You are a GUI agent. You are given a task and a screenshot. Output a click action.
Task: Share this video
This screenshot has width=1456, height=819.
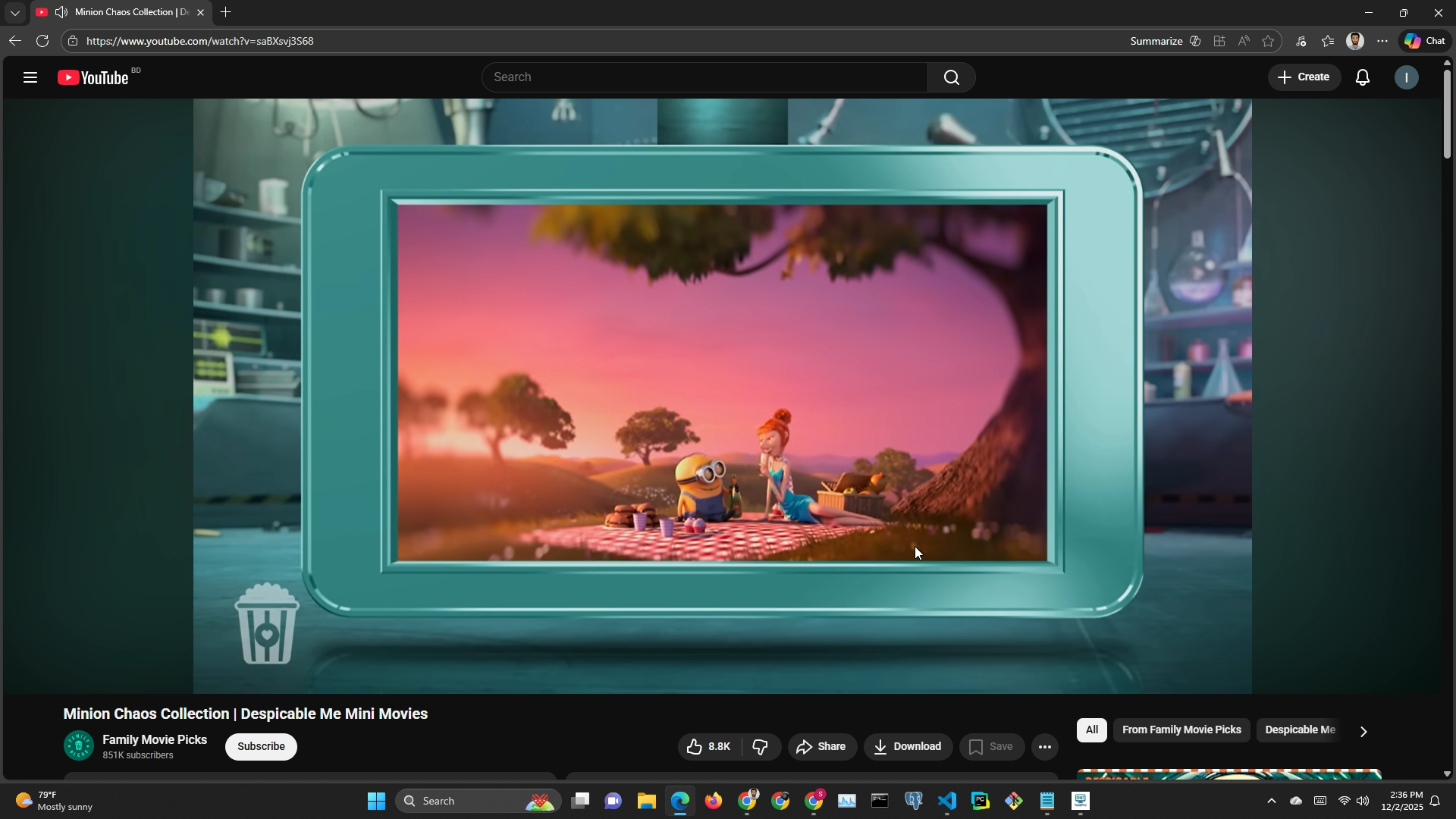point(821,747)
